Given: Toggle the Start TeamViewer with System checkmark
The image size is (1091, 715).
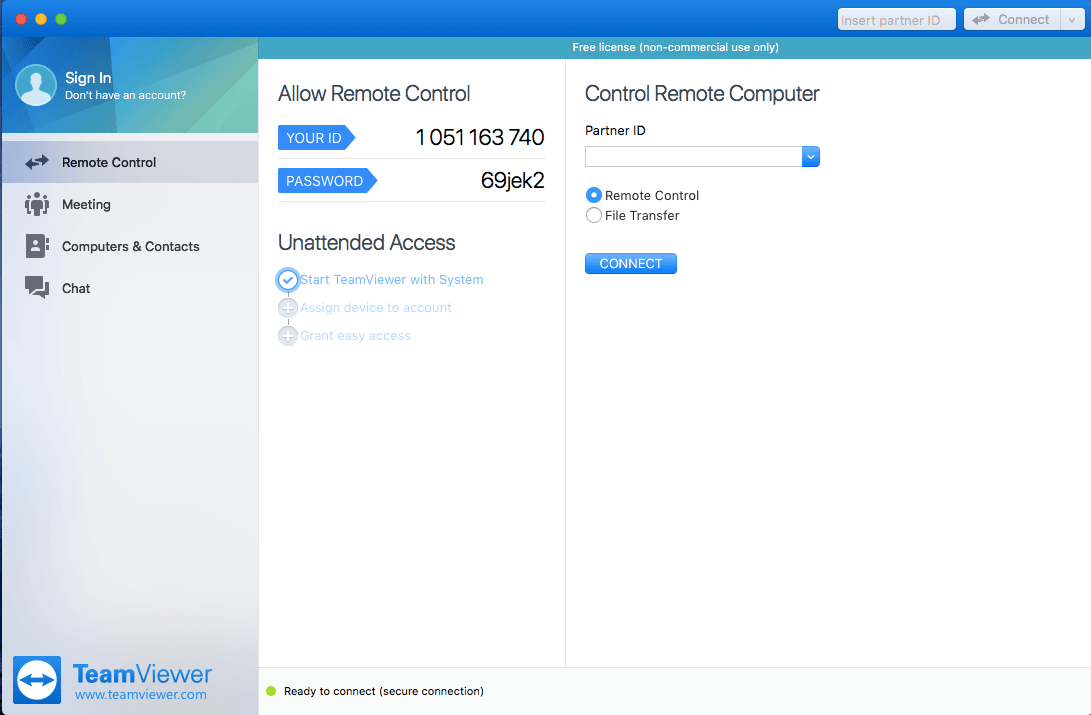Looking at the screenshot, I should (x=288, y=280).
